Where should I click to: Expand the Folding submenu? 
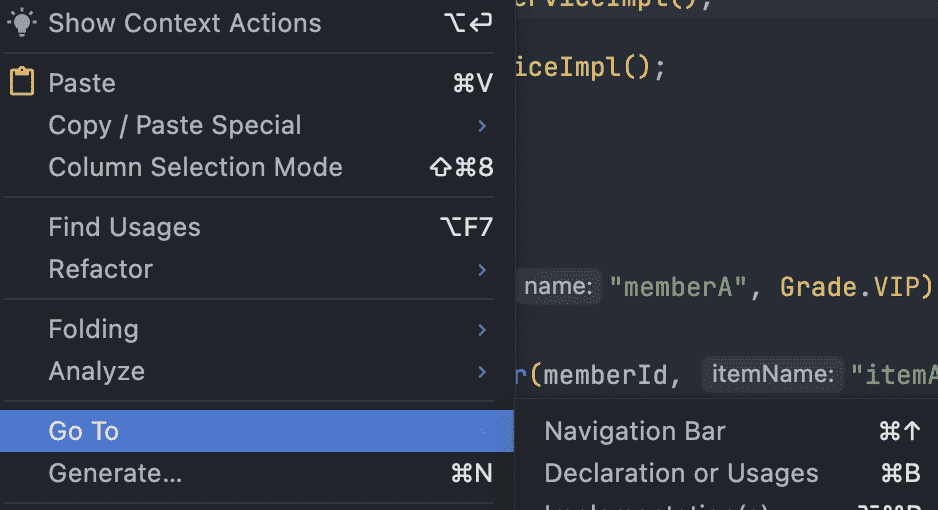pos(93,329)
